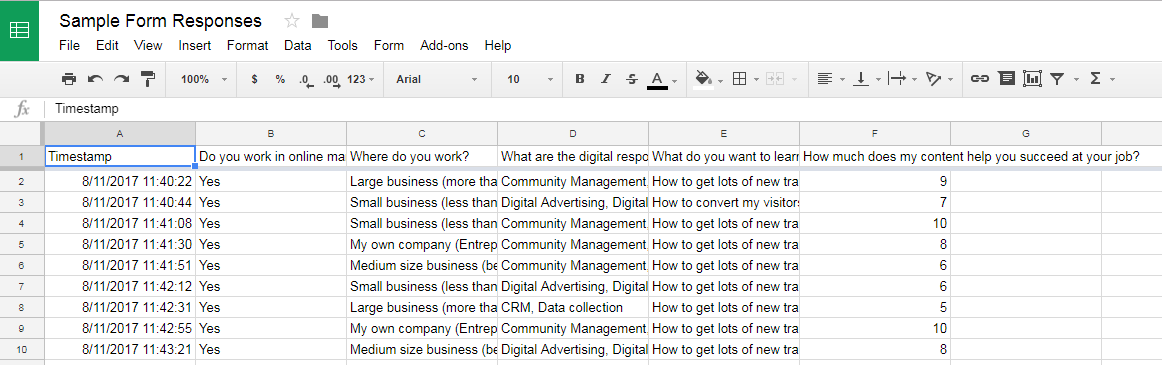
Task: Open the Tools menu
Action: [x=342, y=46]
